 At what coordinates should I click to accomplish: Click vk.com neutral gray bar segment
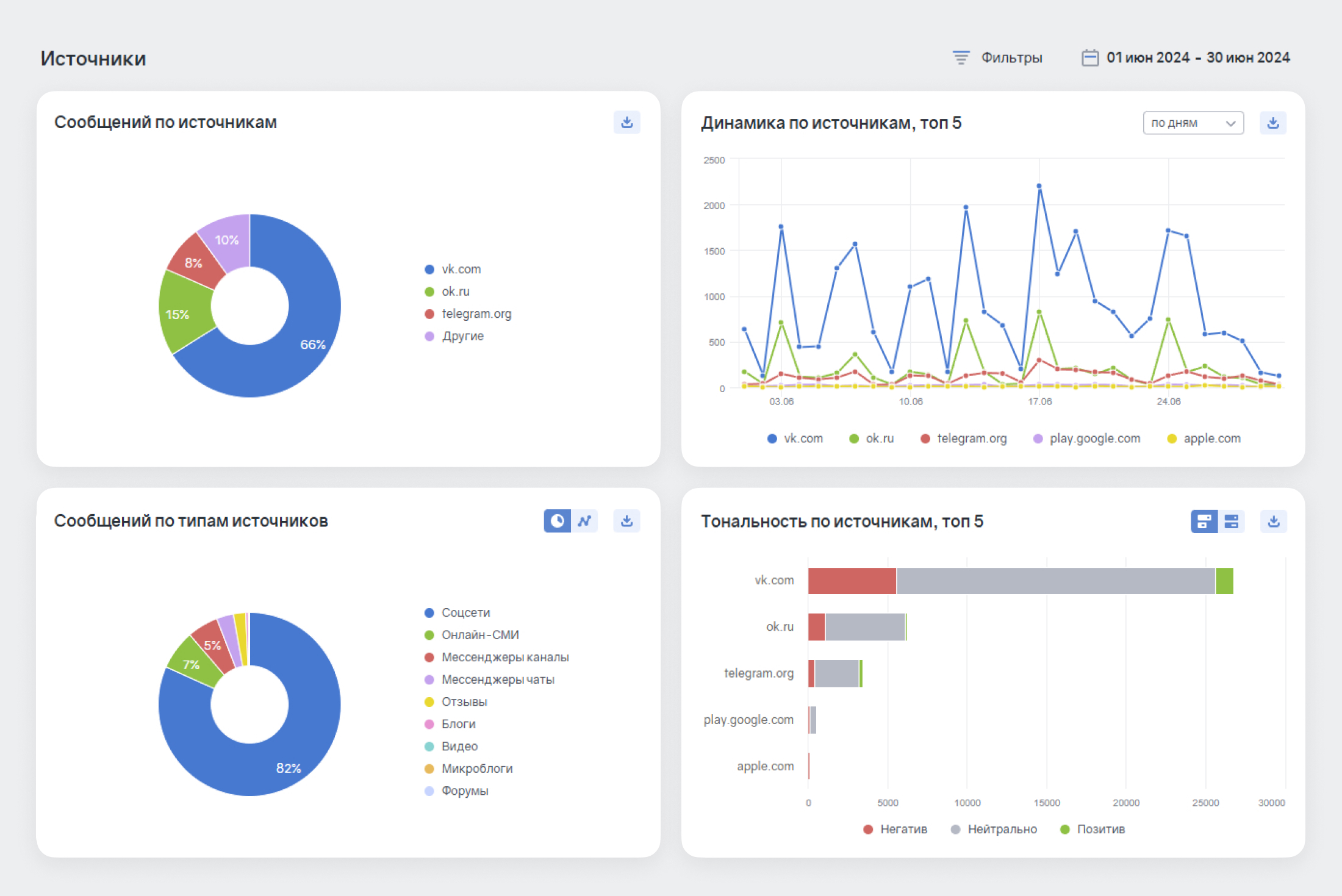tap(1055, 581)
